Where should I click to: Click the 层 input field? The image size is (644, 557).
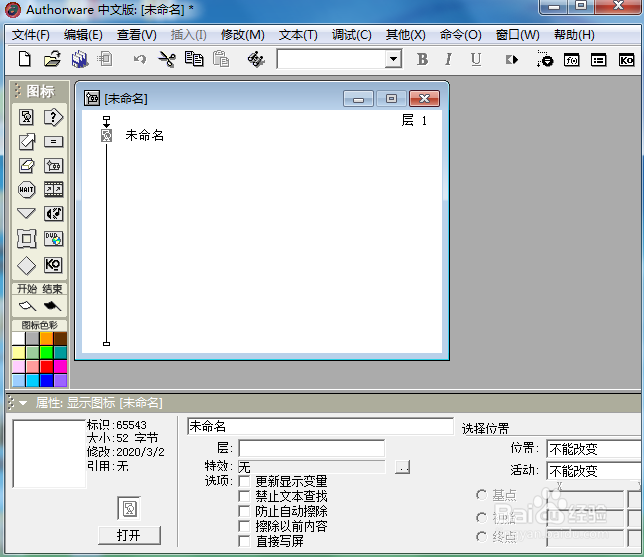[312, 448]
